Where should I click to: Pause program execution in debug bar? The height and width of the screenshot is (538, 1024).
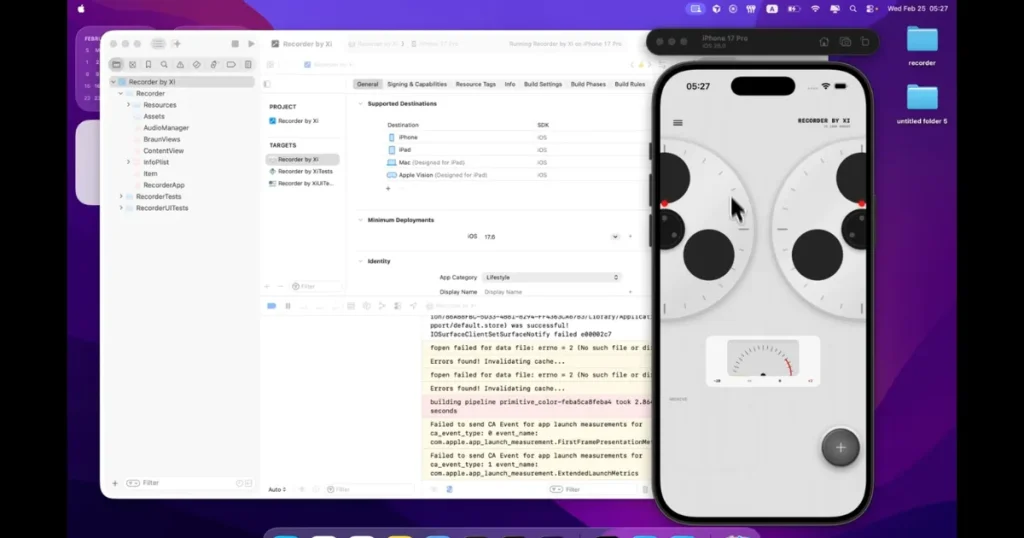click(288, 306)
